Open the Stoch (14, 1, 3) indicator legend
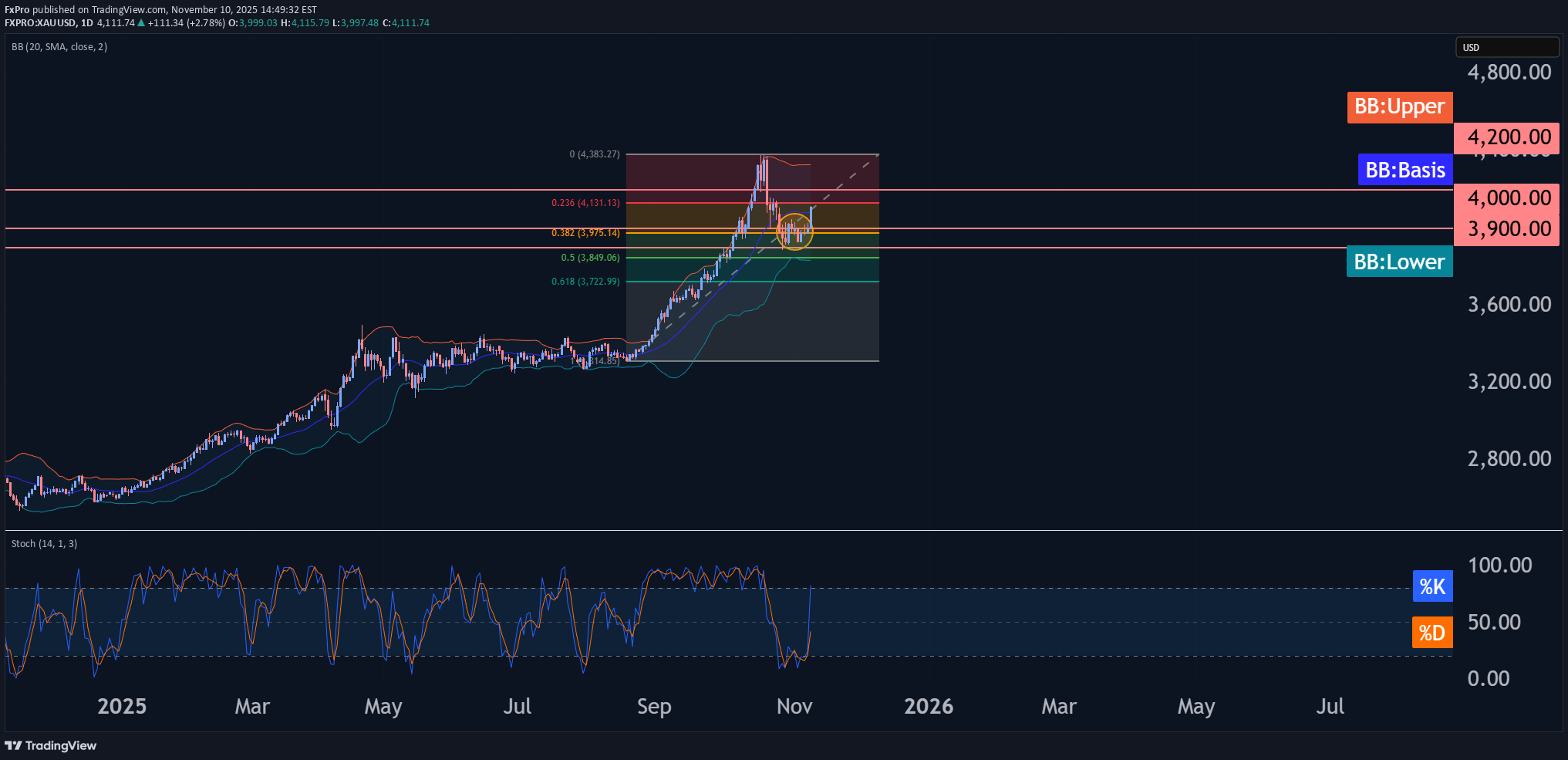 pos(44,544)
